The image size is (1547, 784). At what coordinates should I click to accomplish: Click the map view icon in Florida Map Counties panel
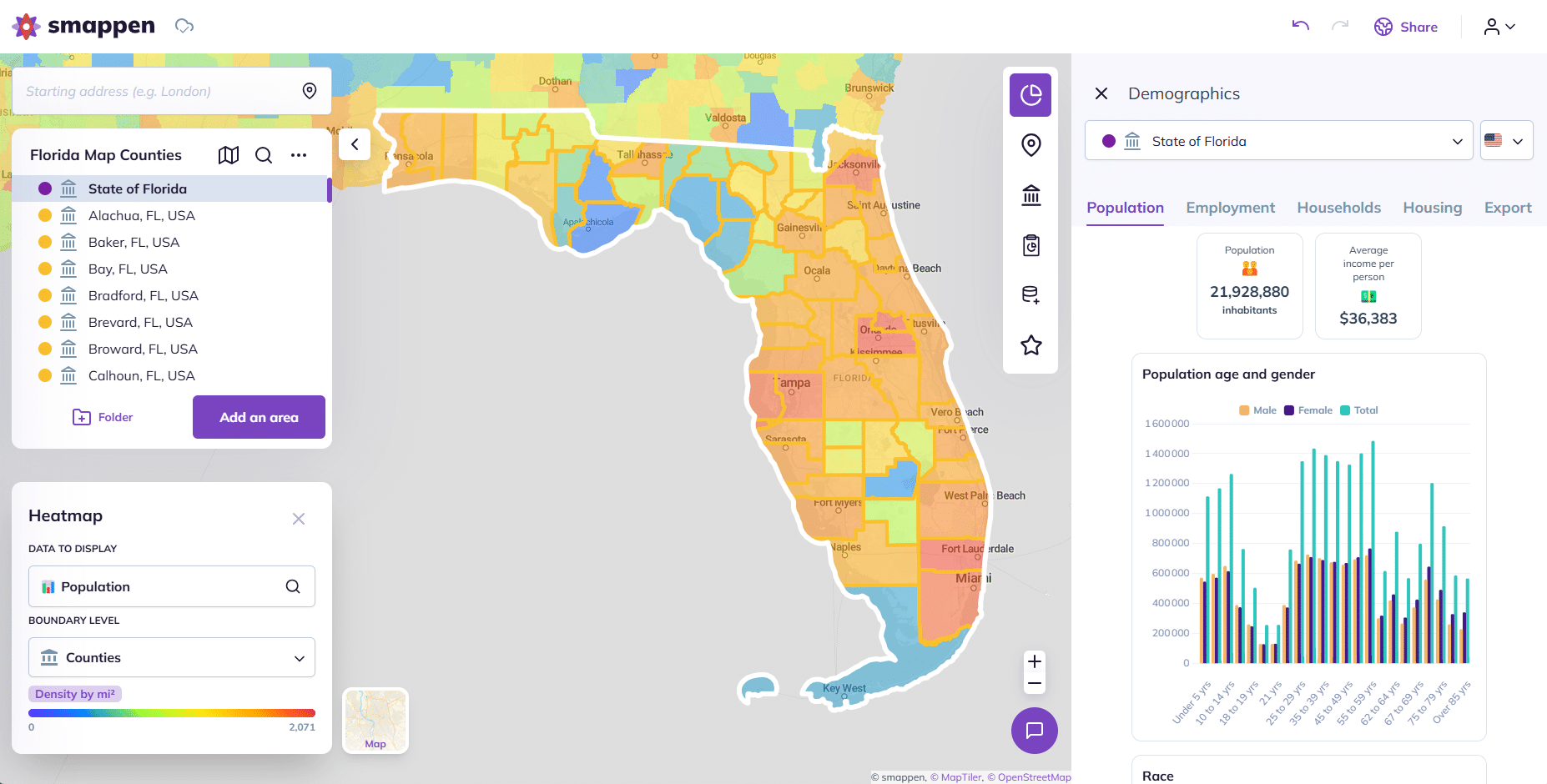point(228,155)
